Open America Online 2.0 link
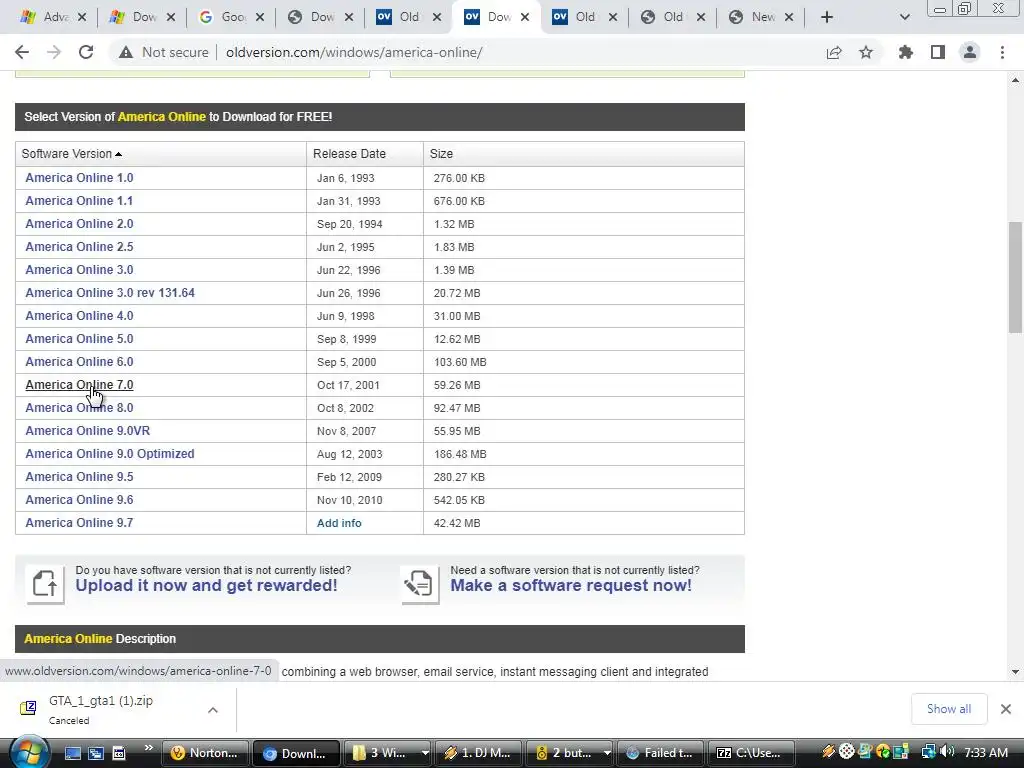1024x768 pixels. (79, 223)
